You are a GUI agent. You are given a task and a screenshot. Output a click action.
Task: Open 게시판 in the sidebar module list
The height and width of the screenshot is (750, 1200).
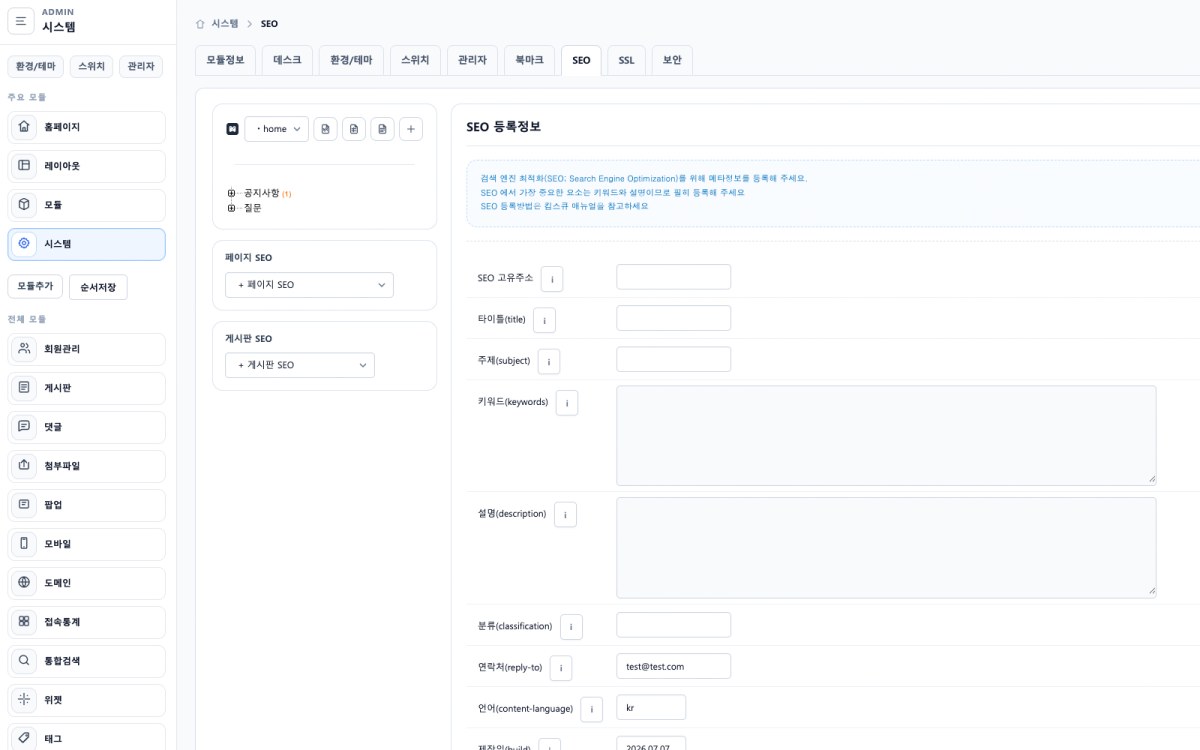point(86,388)
